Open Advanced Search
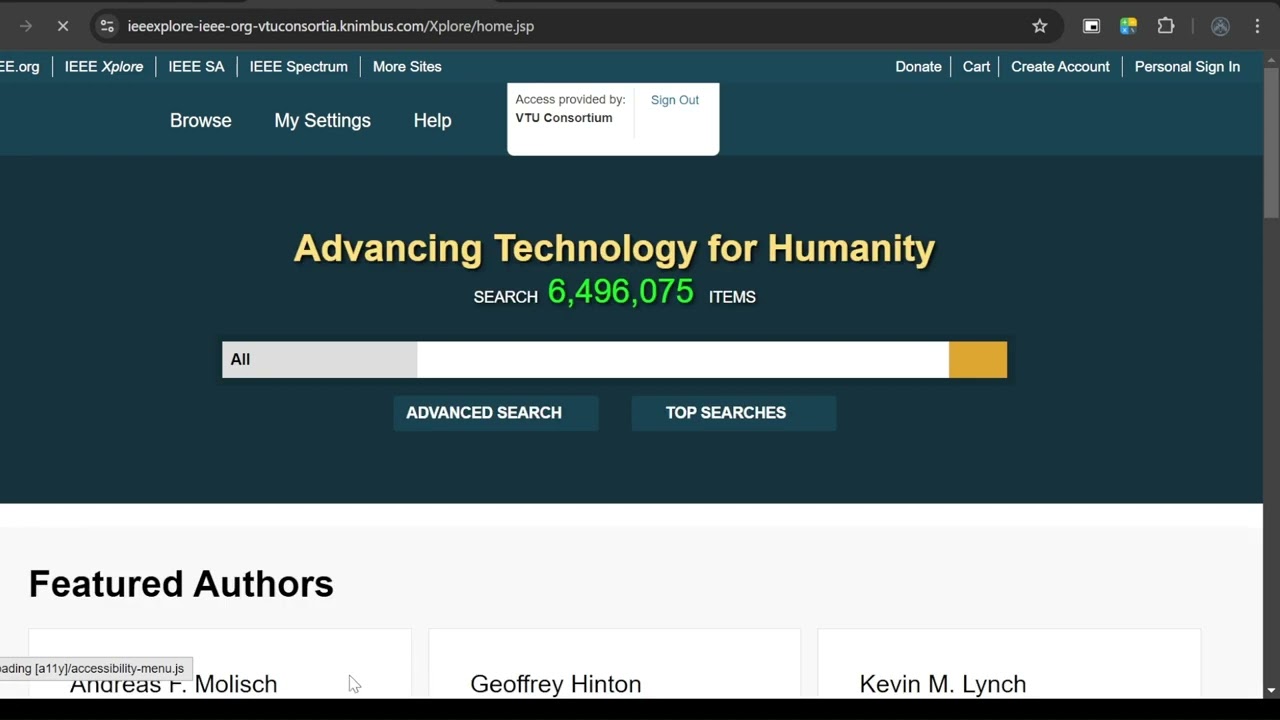The height and width of the screenshot is (720, 1280). click(x=496, y=413)
